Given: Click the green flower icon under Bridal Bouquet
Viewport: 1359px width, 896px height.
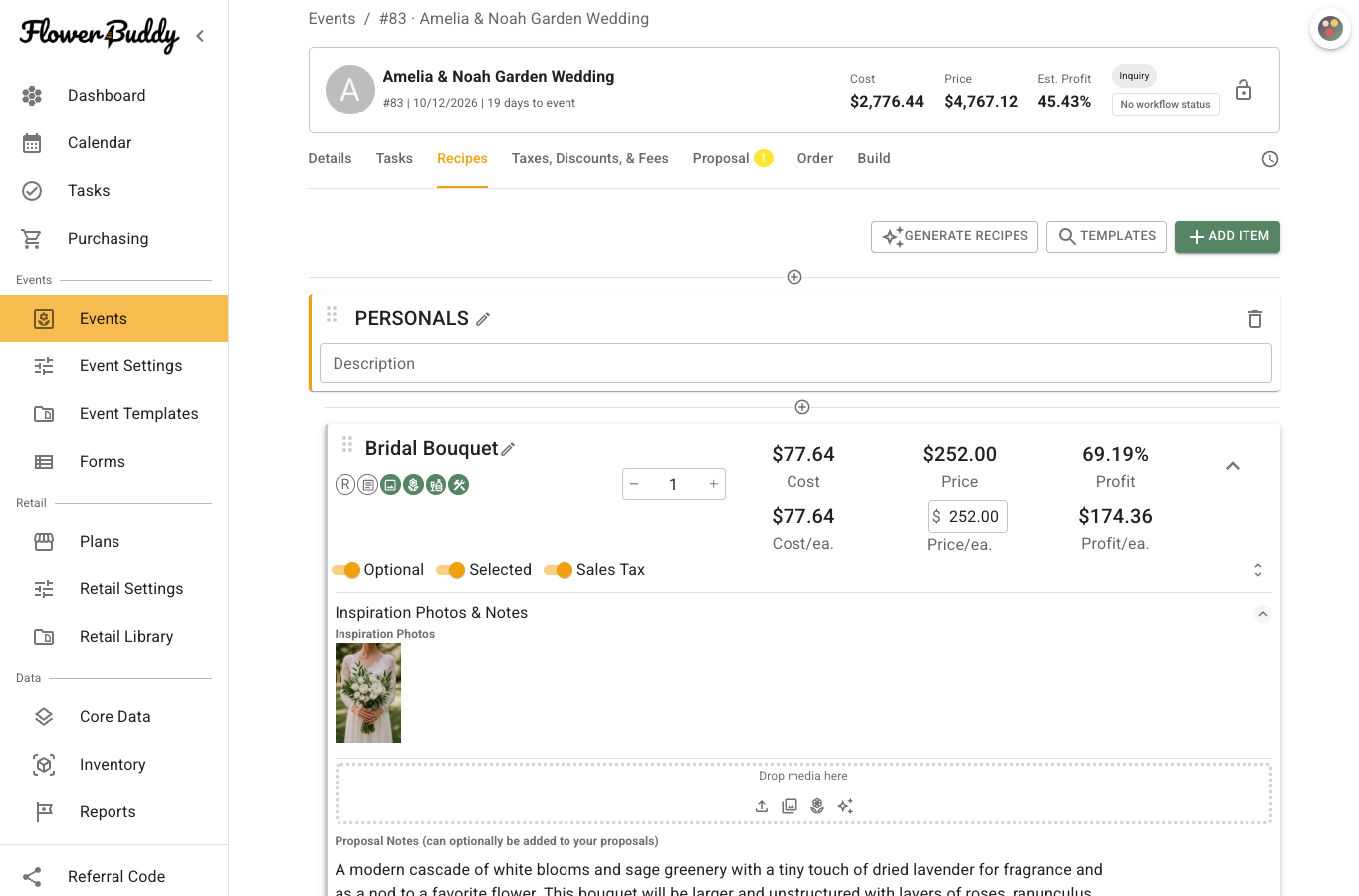Looking at the screenshot, I should click(x=413, y=485).
